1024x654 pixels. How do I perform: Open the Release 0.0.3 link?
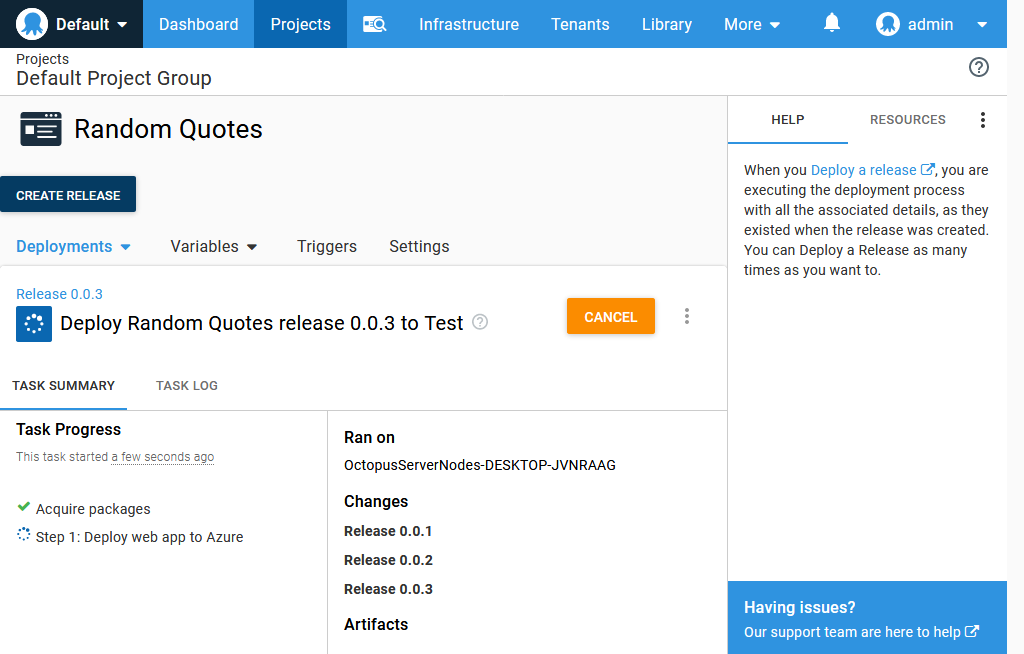pyautogui.click(x=59, y=294)
